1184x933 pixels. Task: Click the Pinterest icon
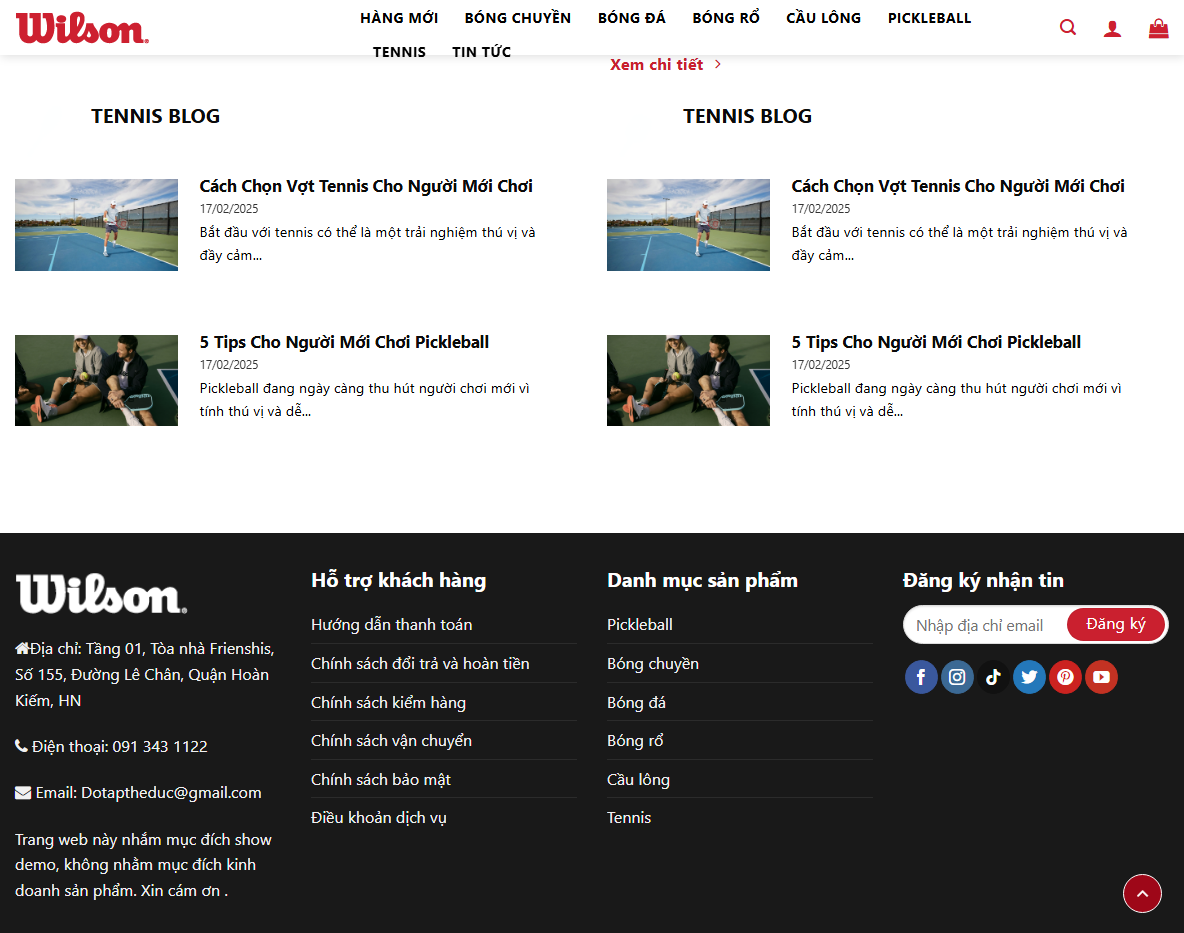[1065, 677]
